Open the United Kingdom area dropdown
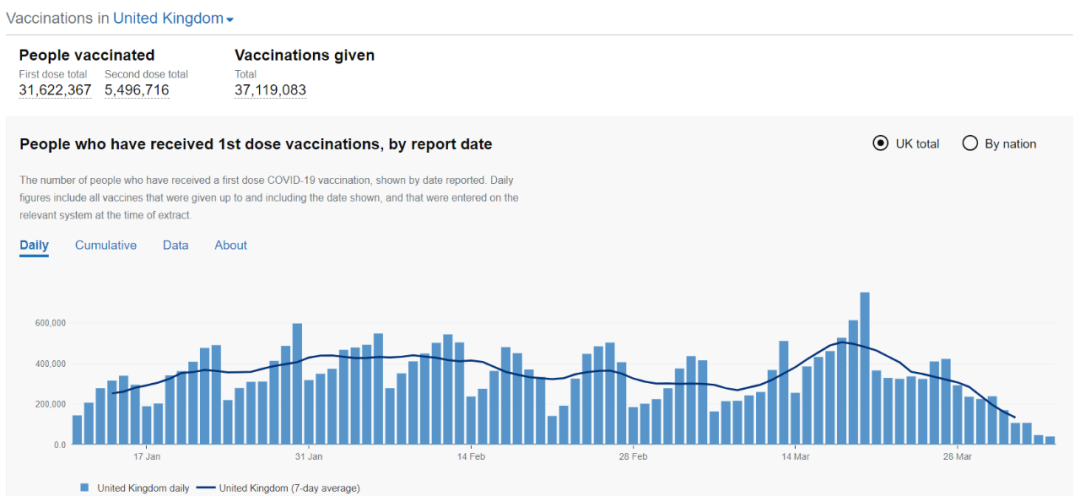 tap(167, 19)
